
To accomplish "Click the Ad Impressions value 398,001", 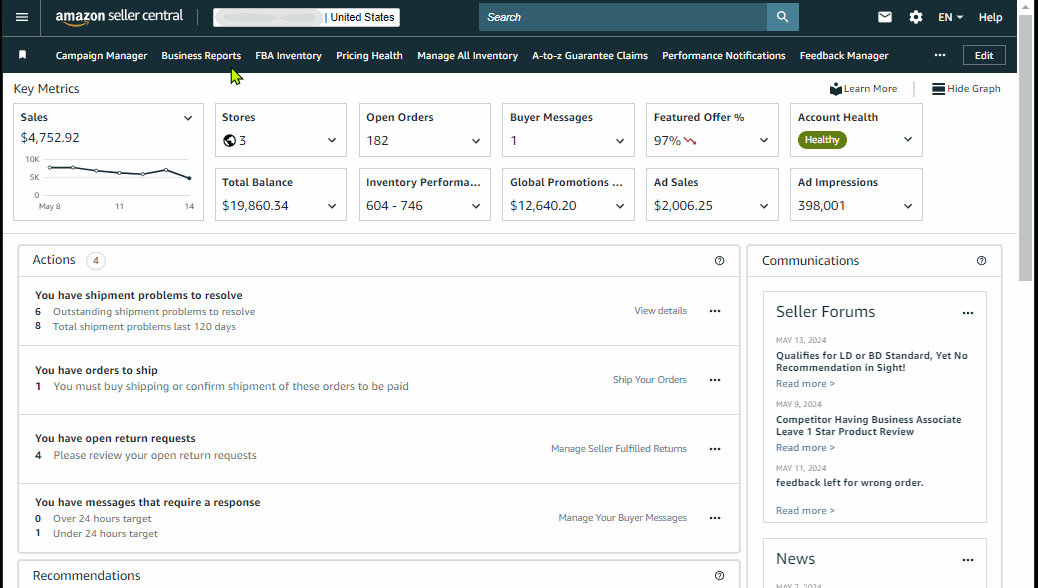I will coord(822,206).
